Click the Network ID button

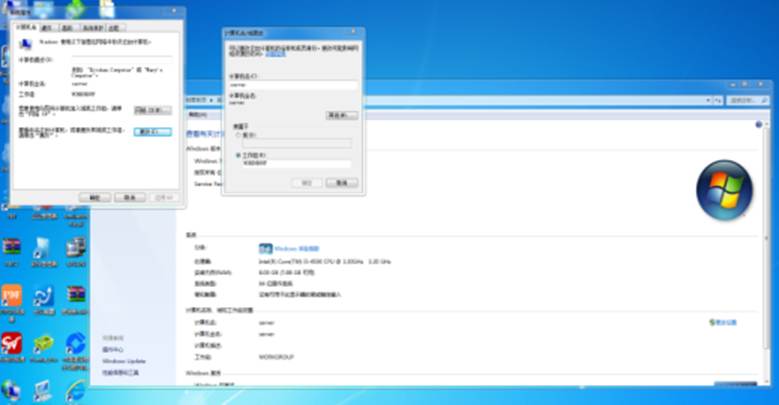153,109
